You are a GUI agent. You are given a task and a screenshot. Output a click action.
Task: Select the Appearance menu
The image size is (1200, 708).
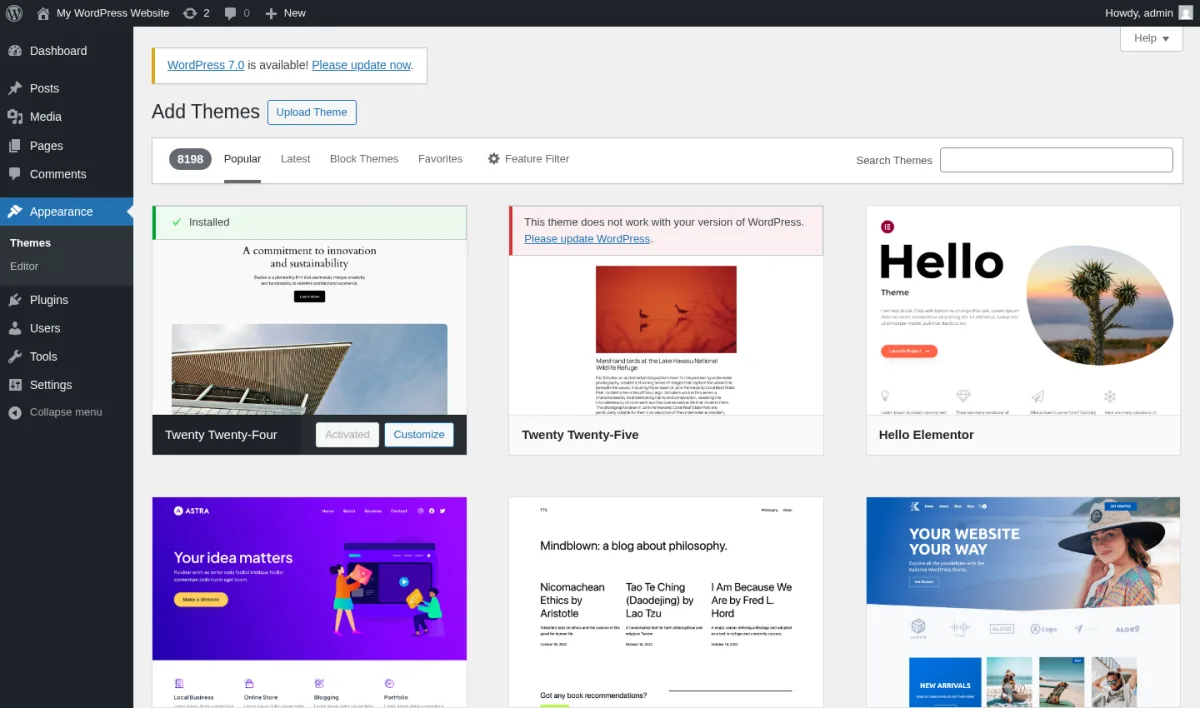click(66, 212)
